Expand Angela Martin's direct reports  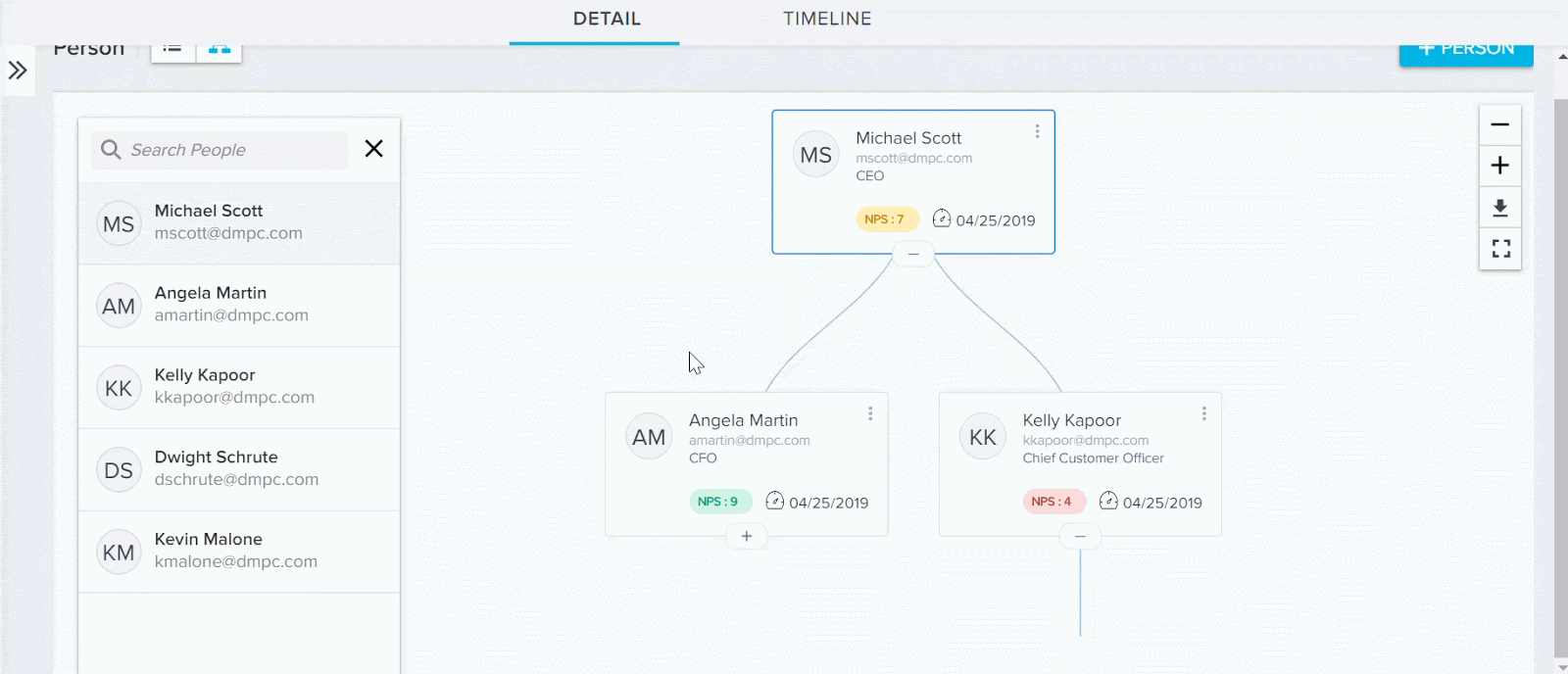pos(747,537)
